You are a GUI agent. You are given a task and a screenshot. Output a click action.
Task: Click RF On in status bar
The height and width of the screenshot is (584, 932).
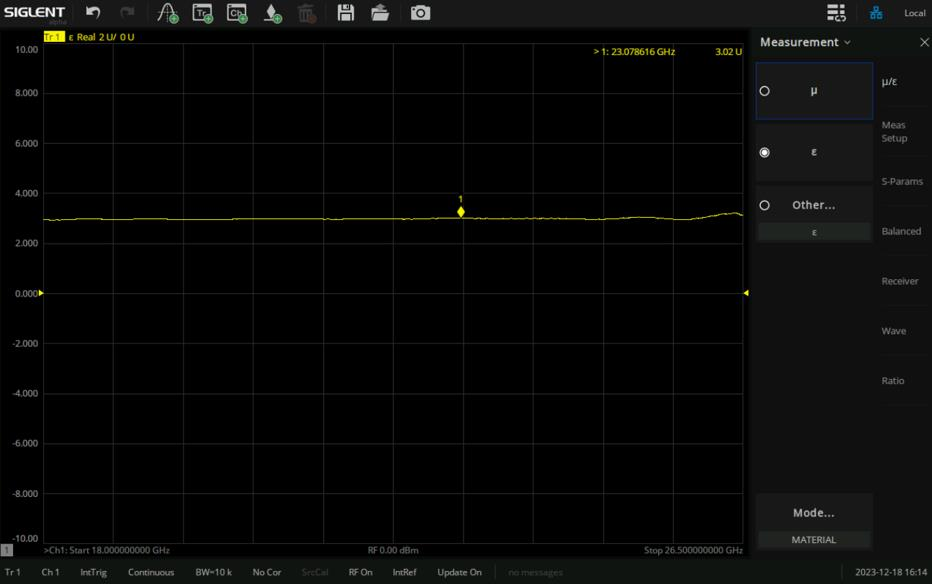(360, 572)
